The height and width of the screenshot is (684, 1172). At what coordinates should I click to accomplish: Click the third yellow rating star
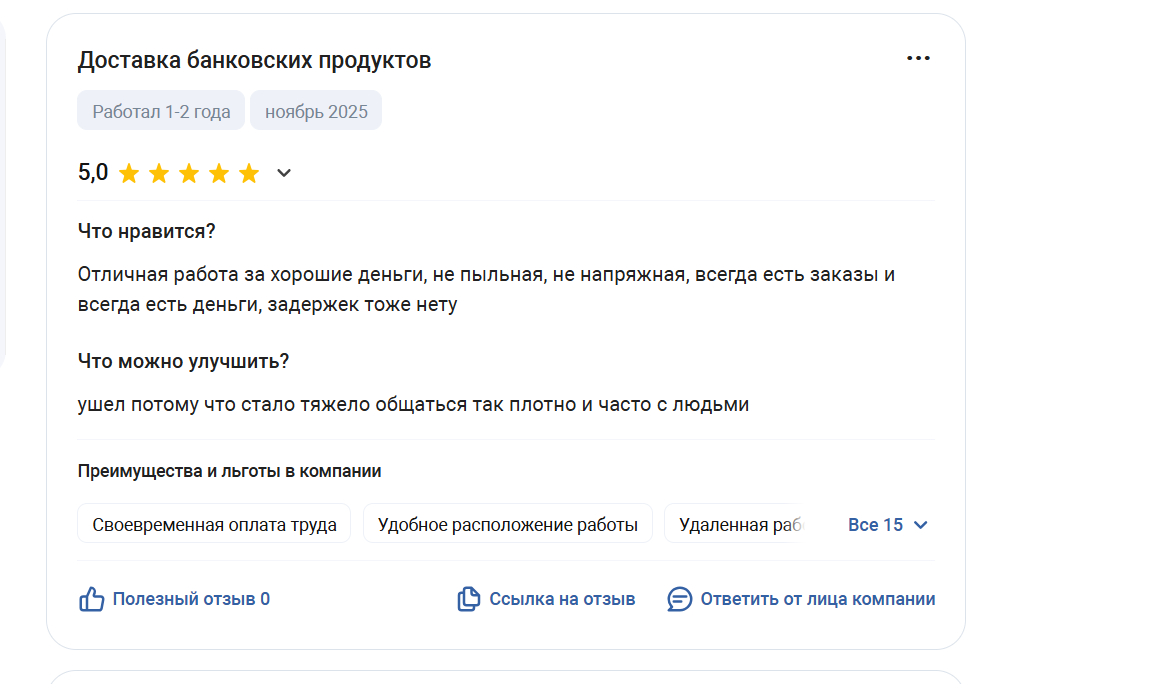pyautogui.click(x=189, y=174)
